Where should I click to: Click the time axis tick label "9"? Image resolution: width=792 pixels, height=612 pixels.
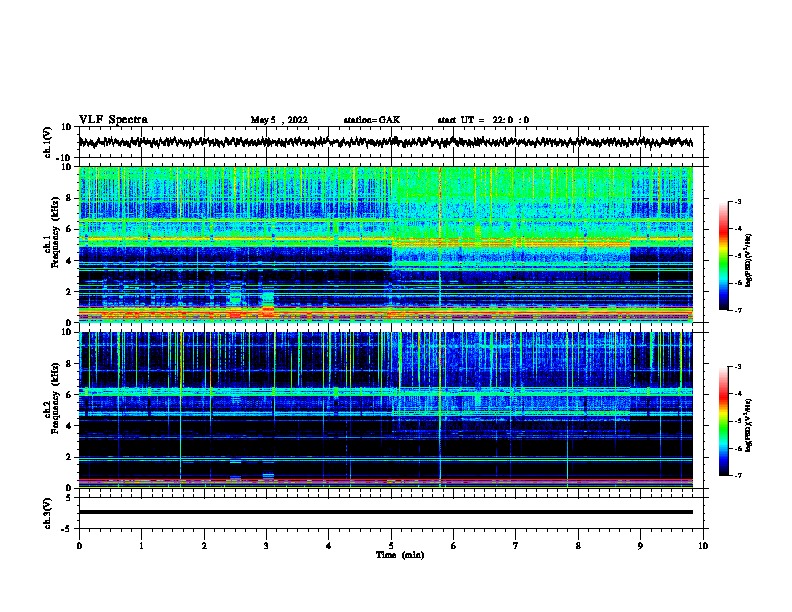click(640, 545)
